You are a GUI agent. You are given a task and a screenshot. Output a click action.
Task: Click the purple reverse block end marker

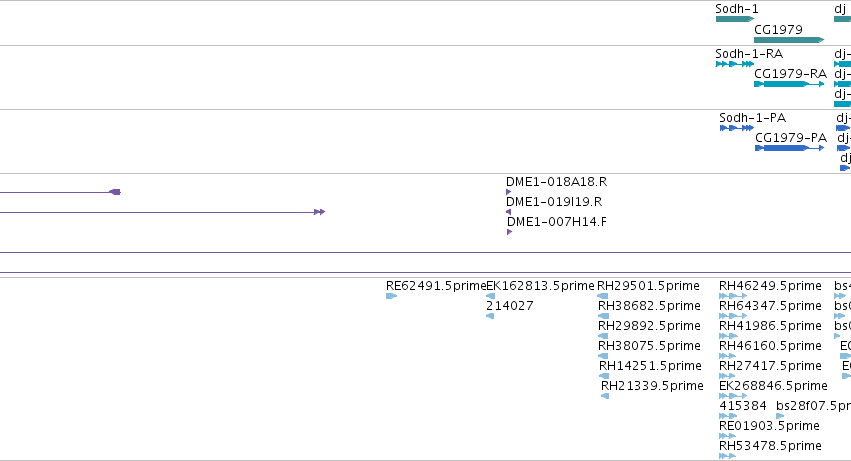(x=115, y=192)
